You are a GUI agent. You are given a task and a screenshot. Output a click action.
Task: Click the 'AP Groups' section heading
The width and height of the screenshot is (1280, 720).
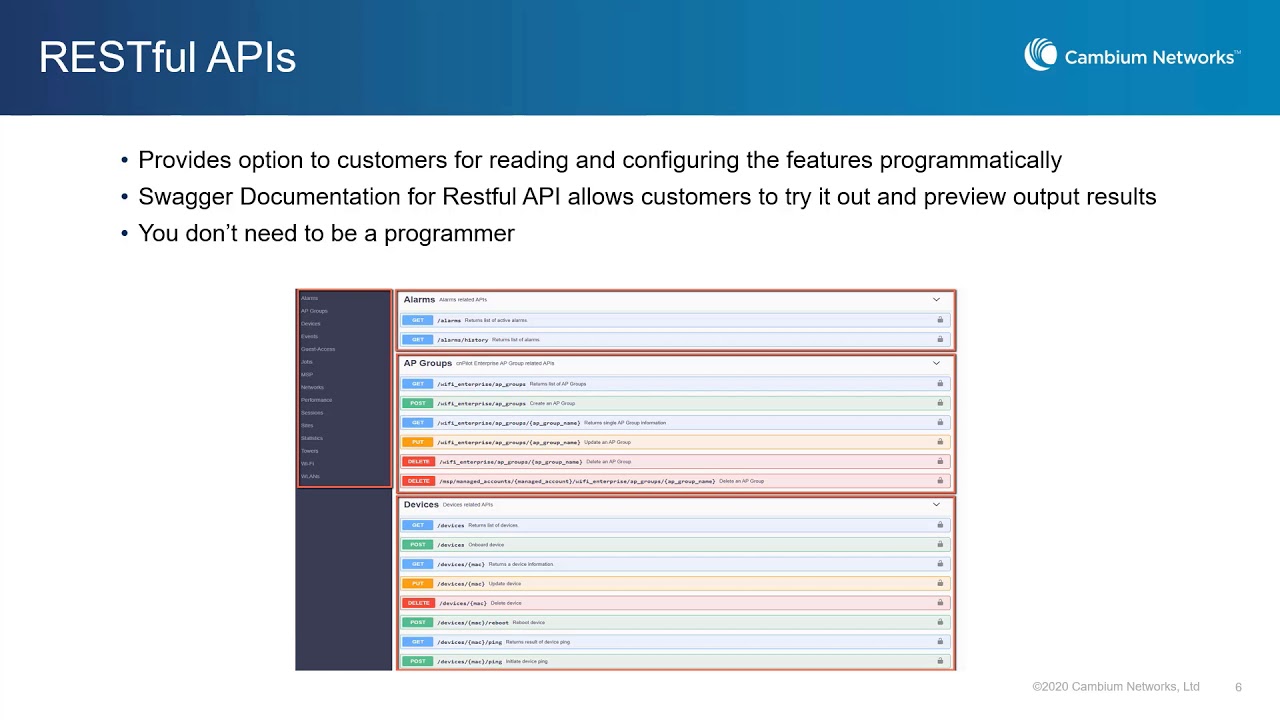click(x=428, y=363)
